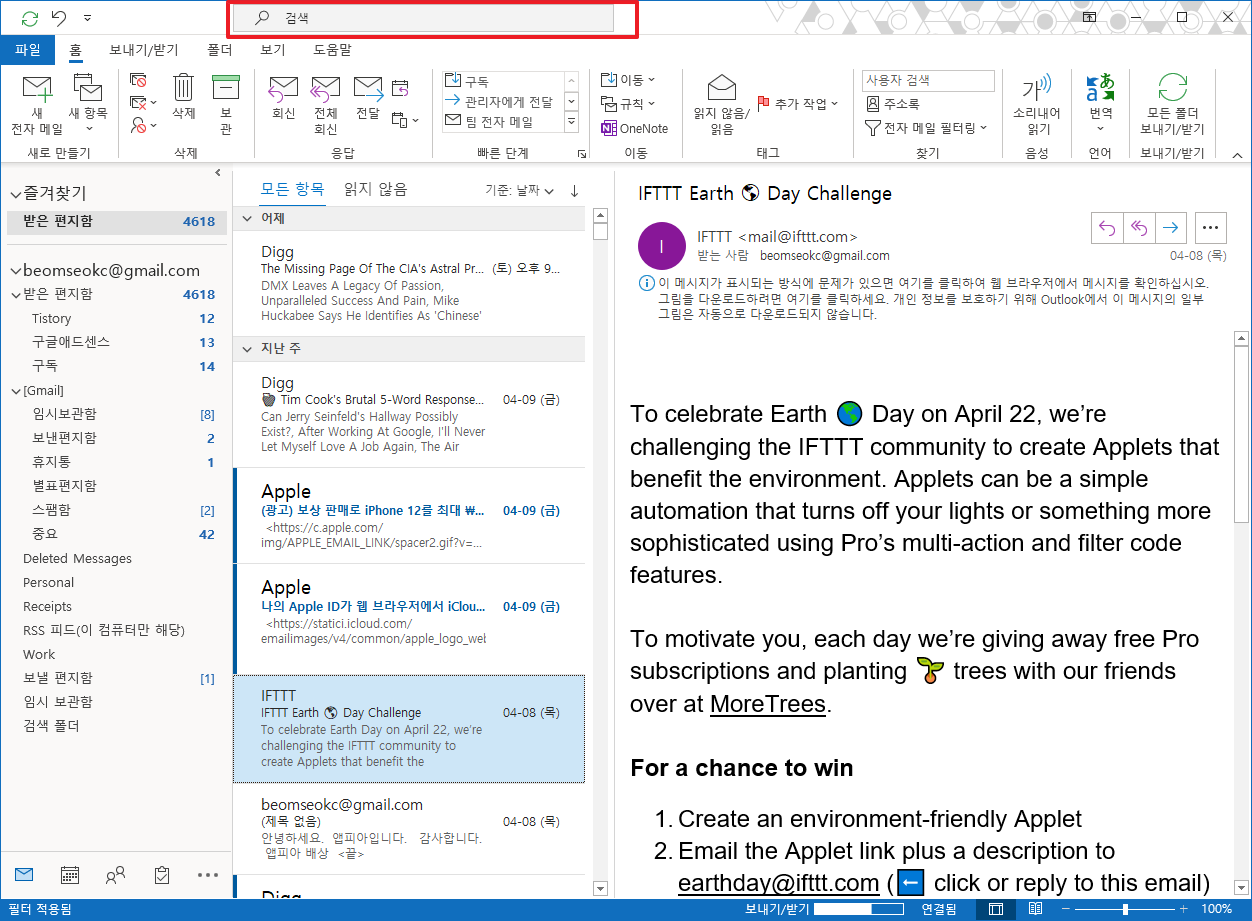Open the 파일 tab
The height and width of the screenshot is (921, 1252).
28,49
